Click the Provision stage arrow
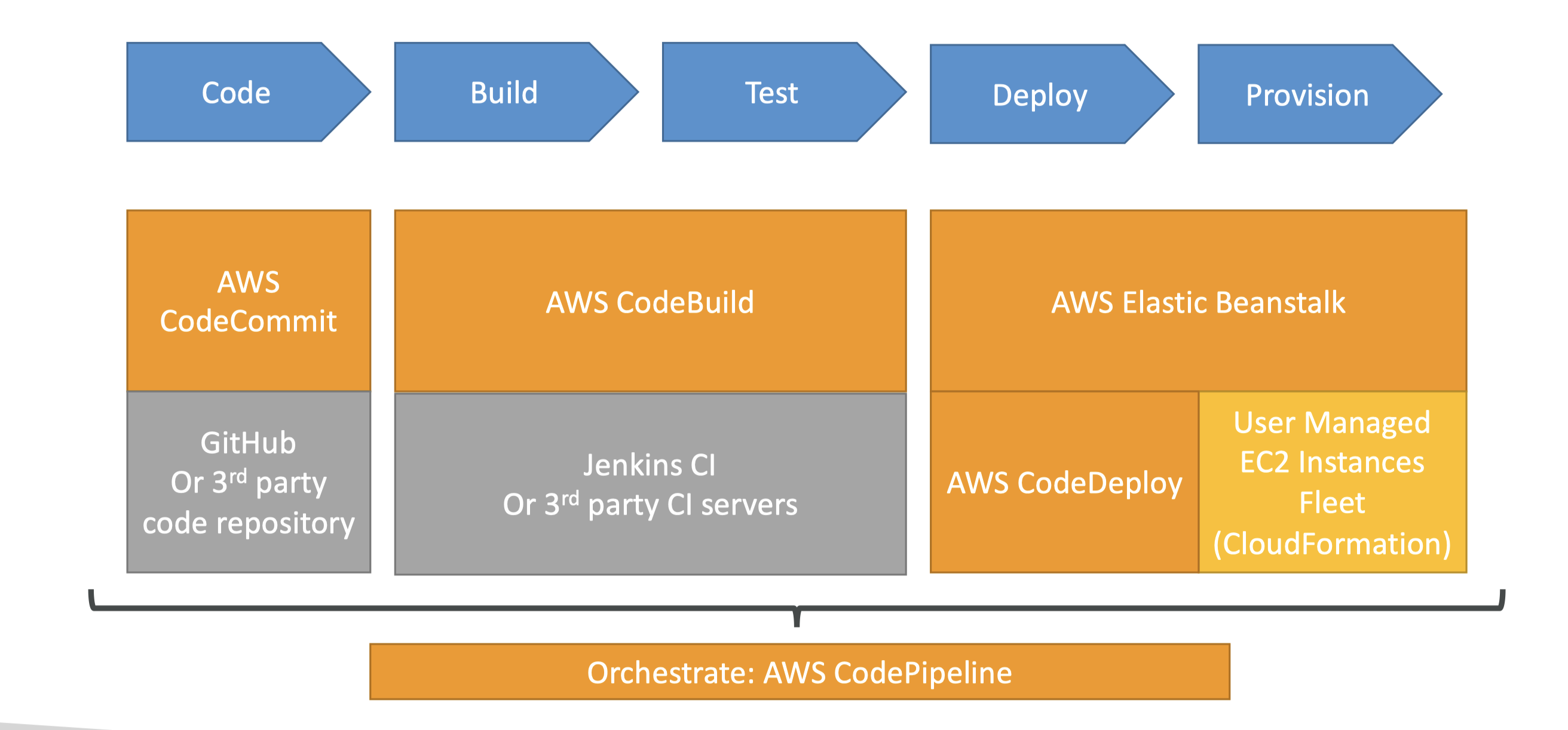 click(x=1307, y=95)
